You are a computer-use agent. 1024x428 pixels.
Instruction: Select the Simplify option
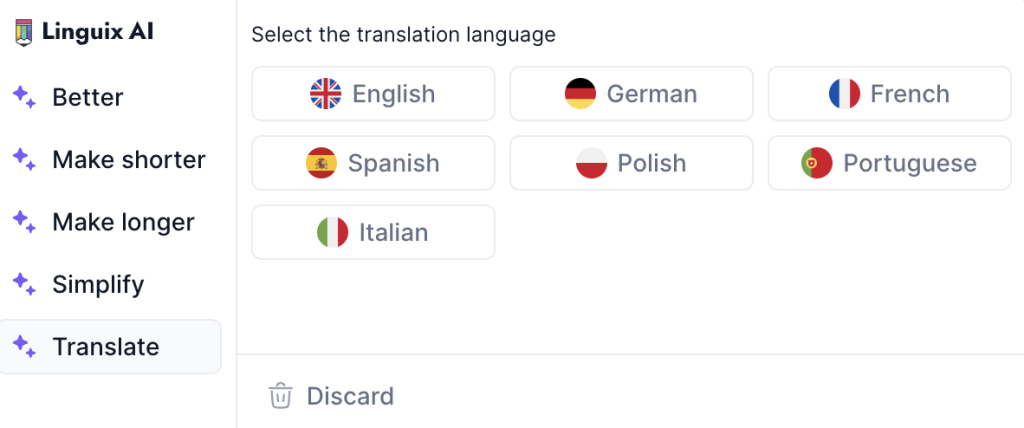click(110, 284)
